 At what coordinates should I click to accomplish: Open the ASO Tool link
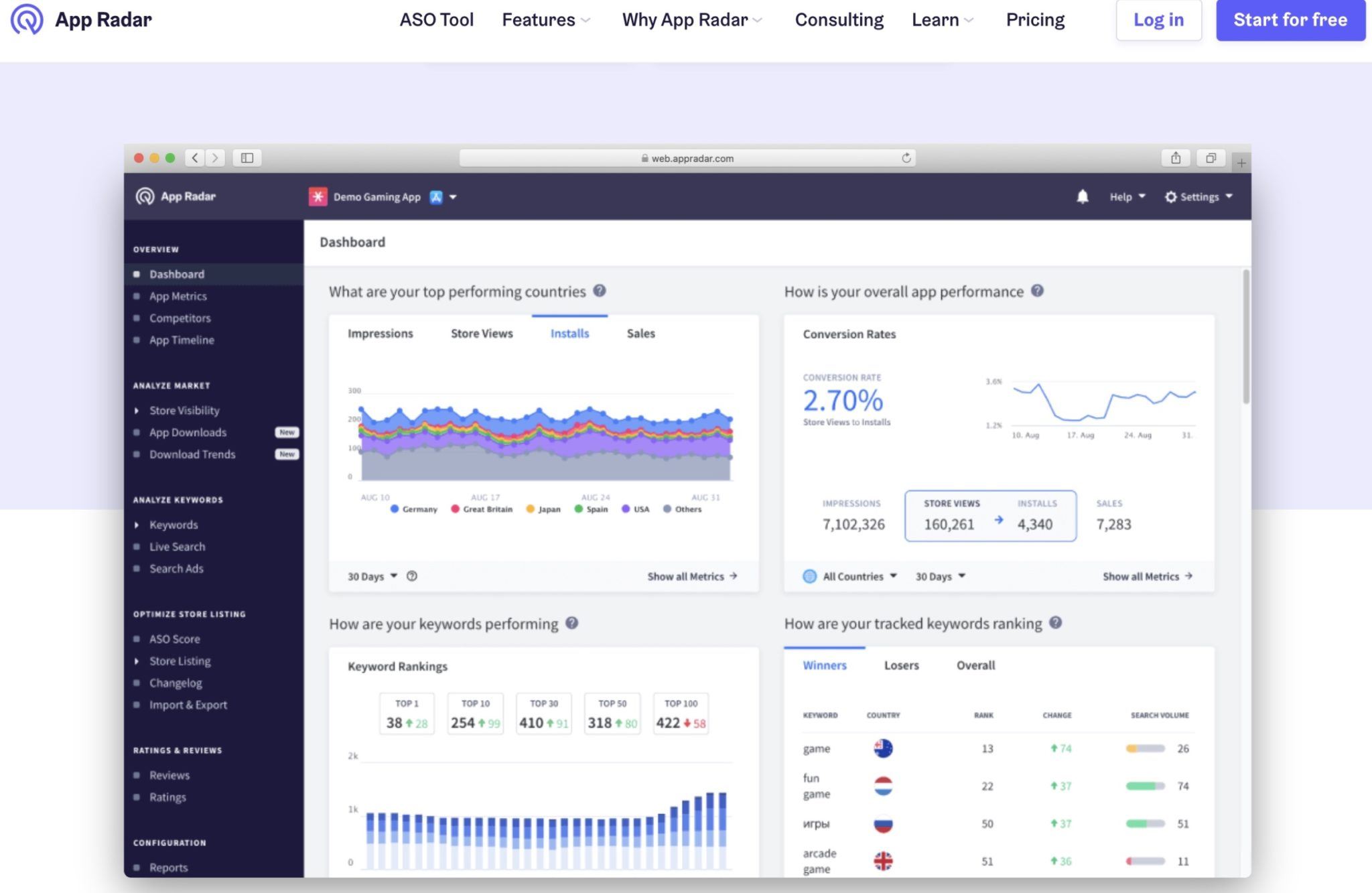437,20
